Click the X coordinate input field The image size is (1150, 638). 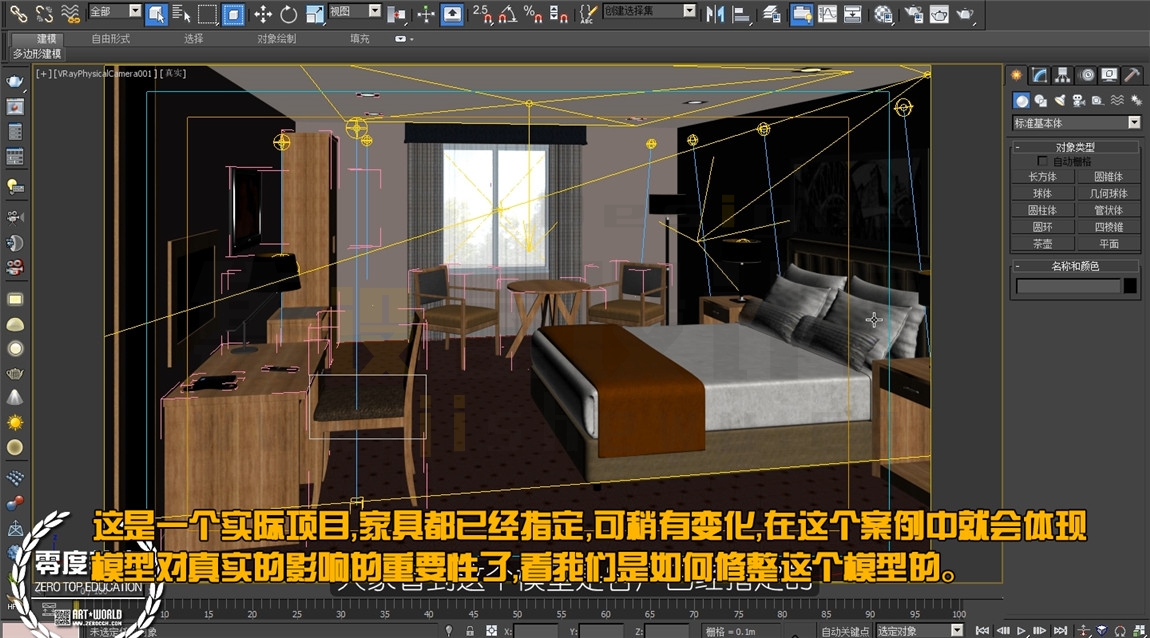point(535,631)
